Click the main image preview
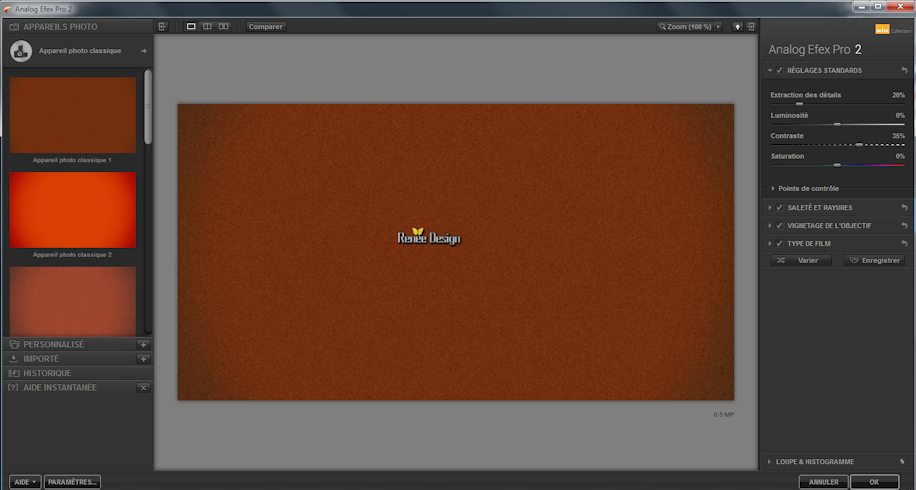This screenshot has width=916, height=490. [456, 252]
